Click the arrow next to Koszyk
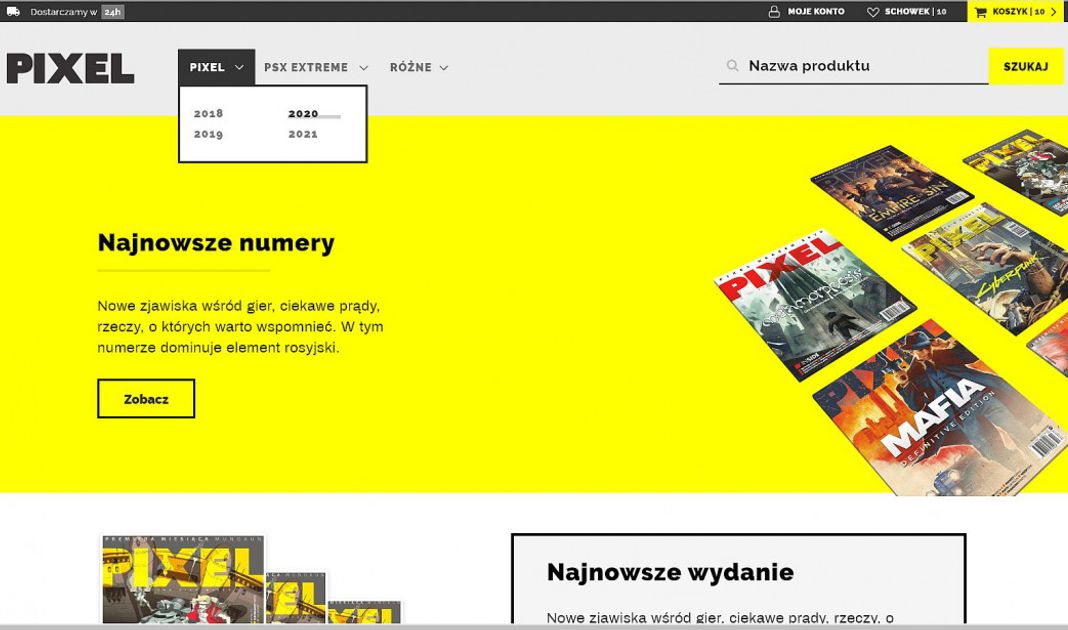Image resolution: width=1068 pixels, height=630 pixels. tap(1054, 12)
